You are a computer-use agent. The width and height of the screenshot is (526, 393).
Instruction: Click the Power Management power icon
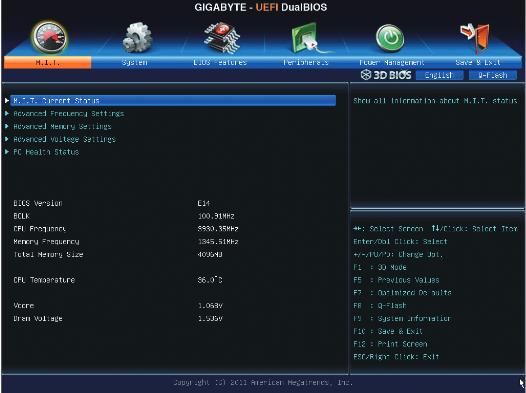pyautogui.click(x=390, y=38)
